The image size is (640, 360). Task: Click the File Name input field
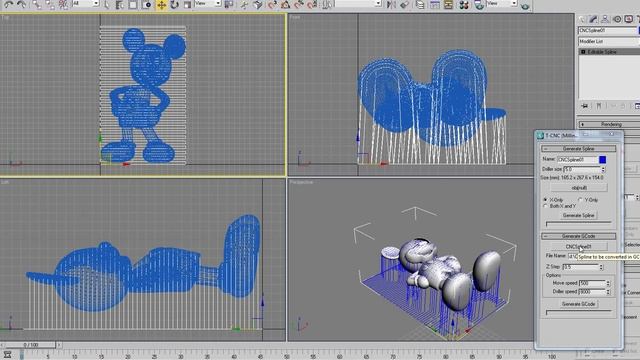pos(572,256)
